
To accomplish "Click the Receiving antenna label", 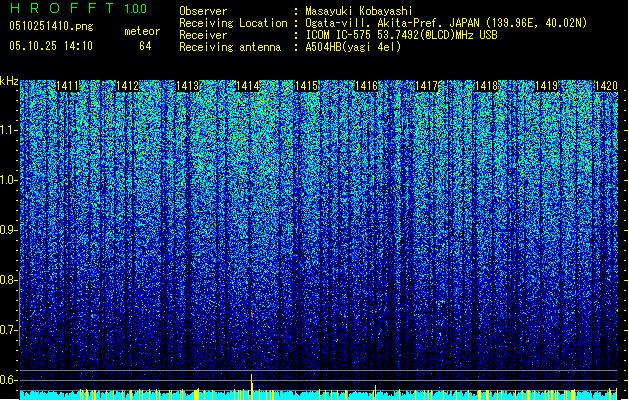I will coord(230,47).
